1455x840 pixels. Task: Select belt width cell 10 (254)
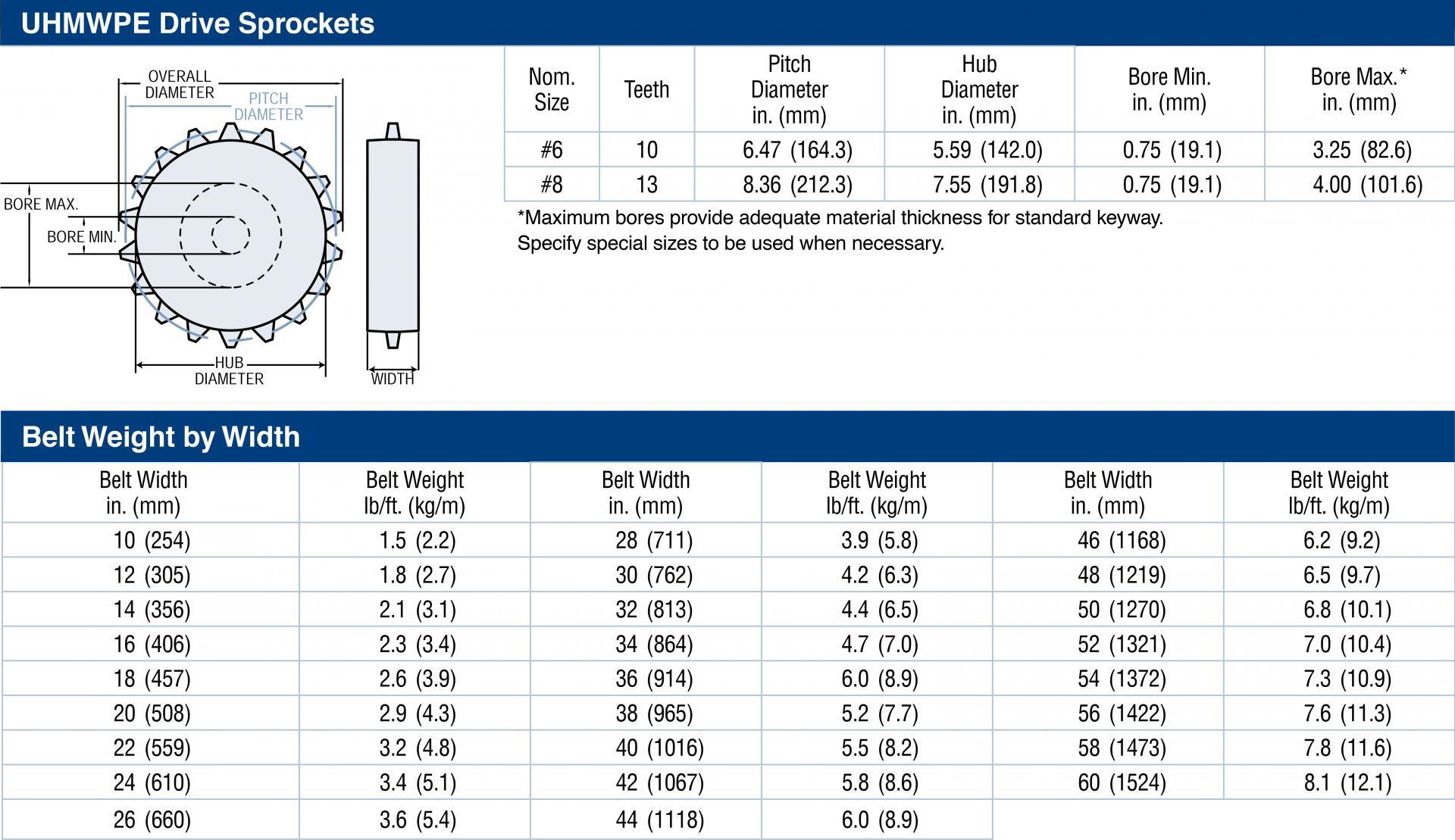[152, 540]
